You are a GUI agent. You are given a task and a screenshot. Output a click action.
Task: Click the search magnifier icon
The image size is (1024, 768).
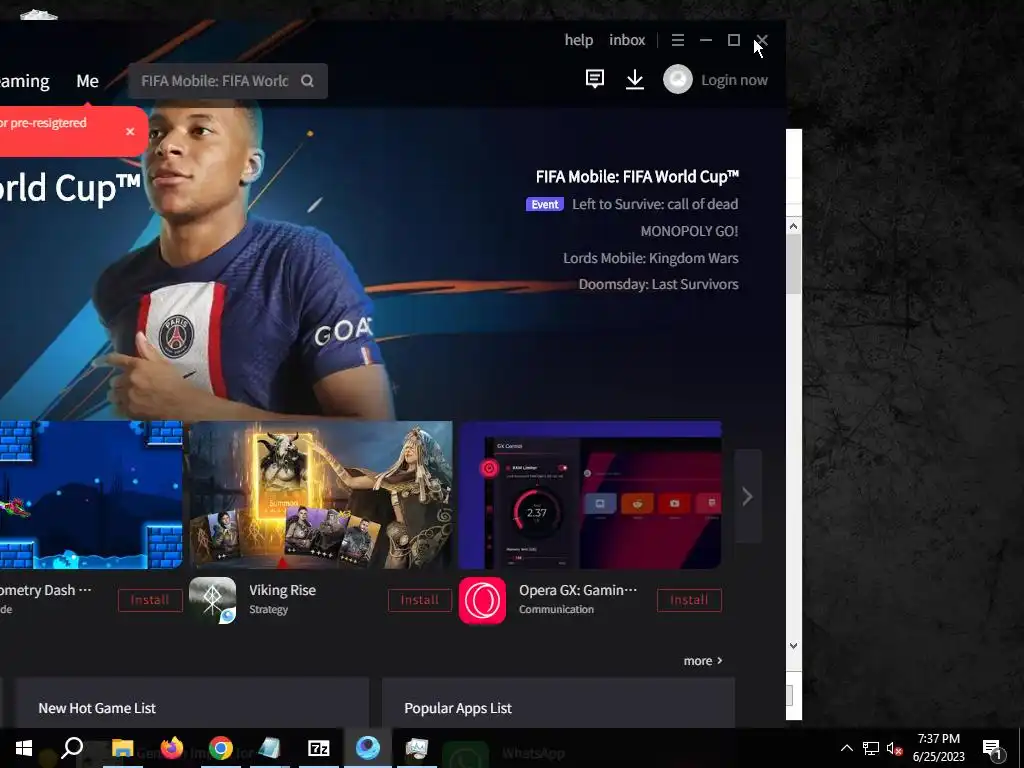coord(308,81)
